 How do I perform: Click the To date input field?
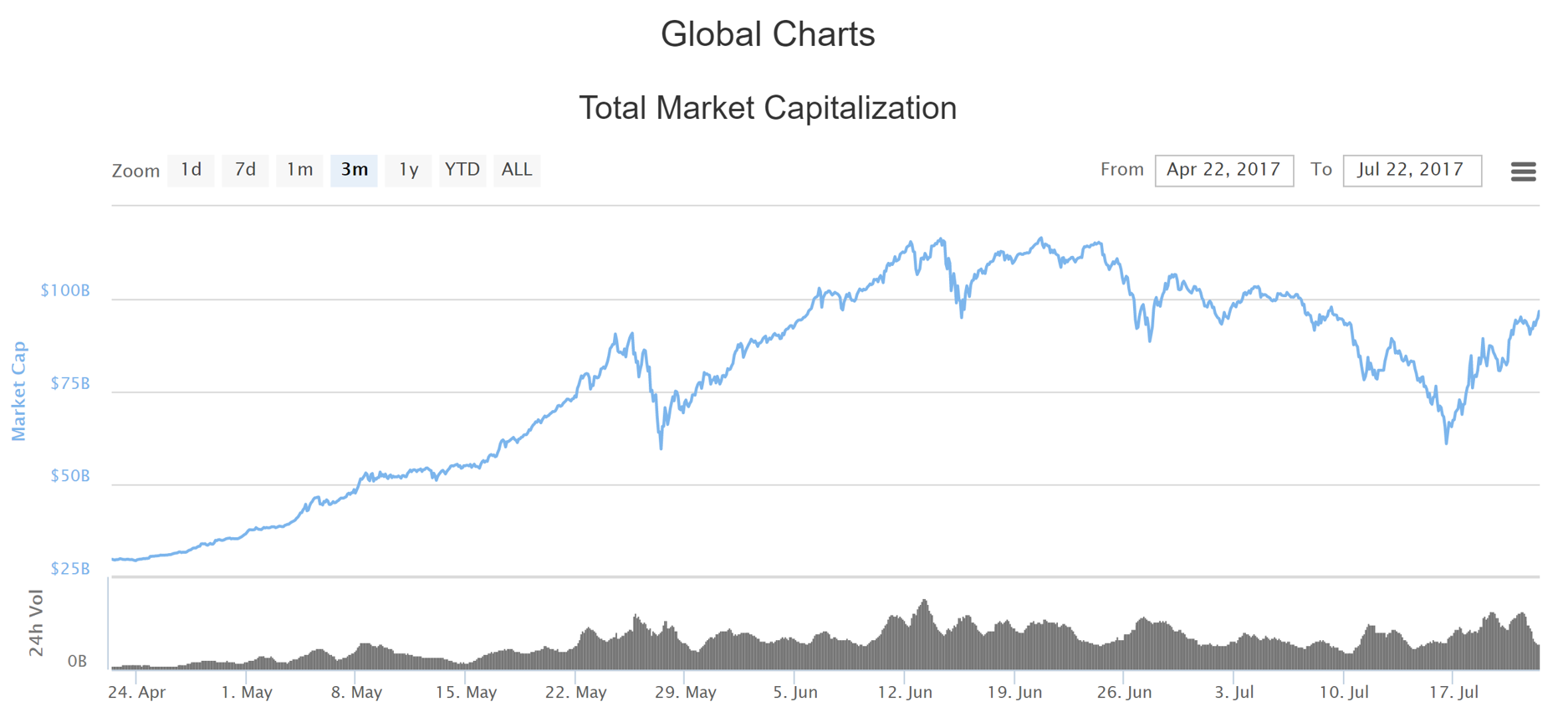(x=1412, y=170)
